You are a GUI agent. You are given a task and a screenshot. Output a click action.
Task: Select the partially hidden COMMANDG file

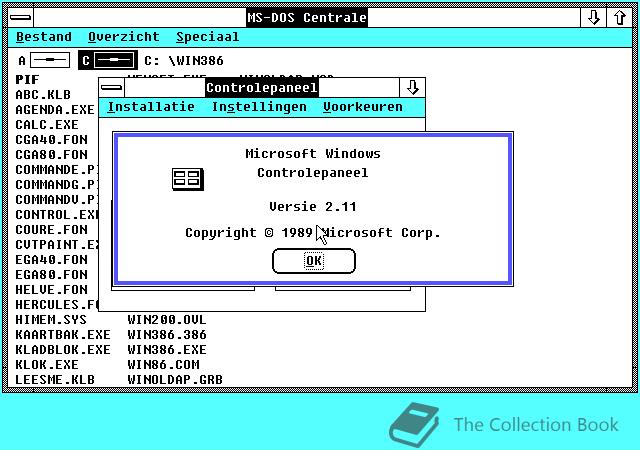(56, 185)
